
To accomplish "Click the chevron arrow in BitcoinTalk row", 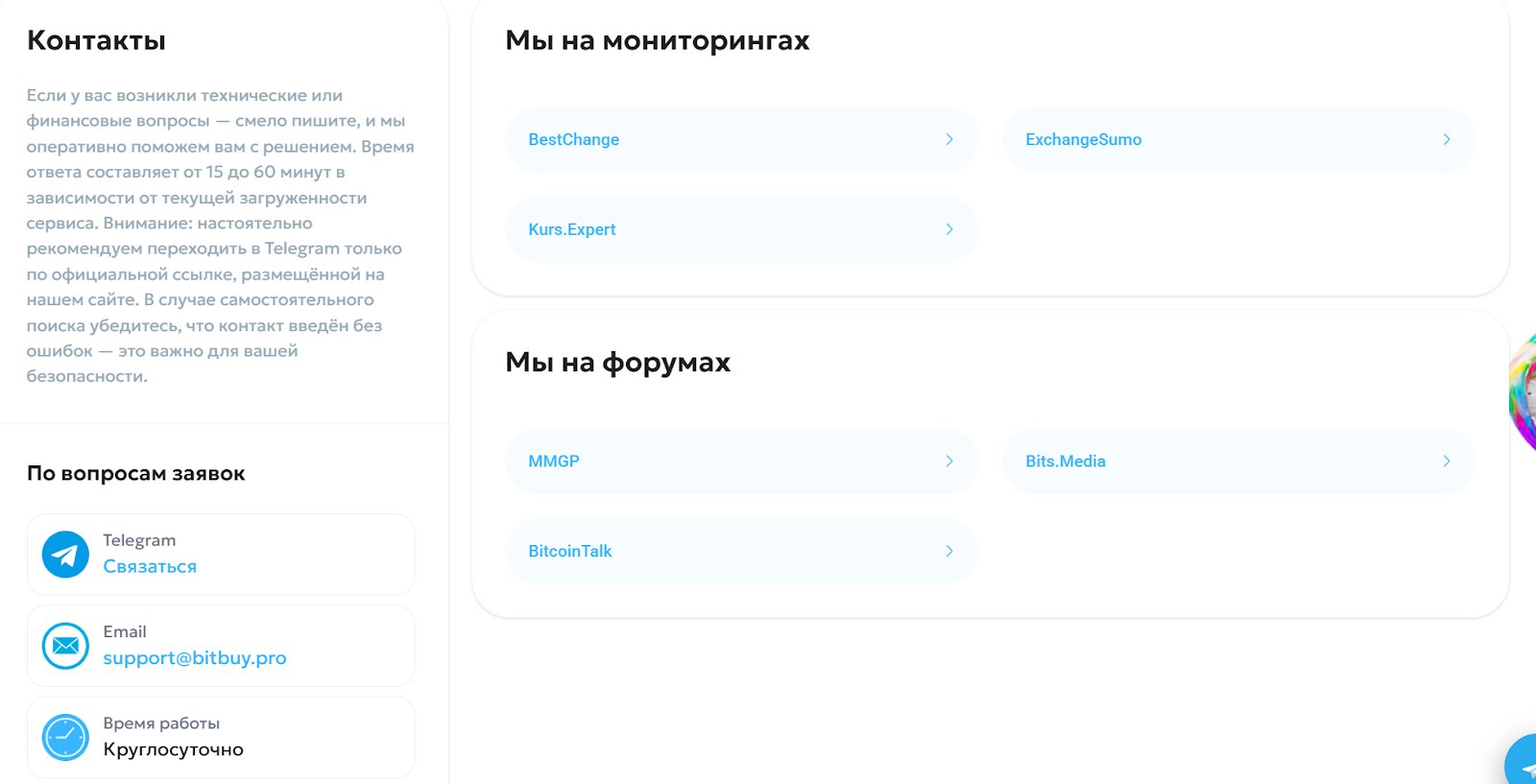I will click(x=949, y=551).
